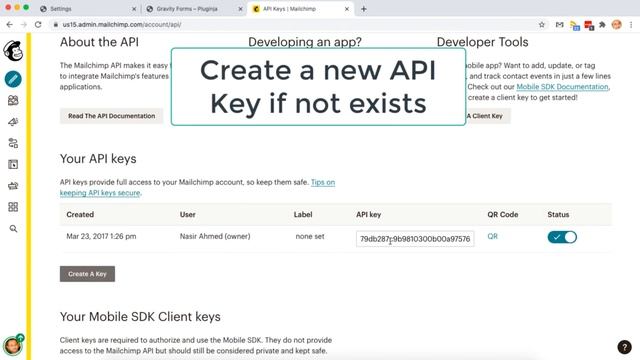Click the 'Label' column header

303,214
